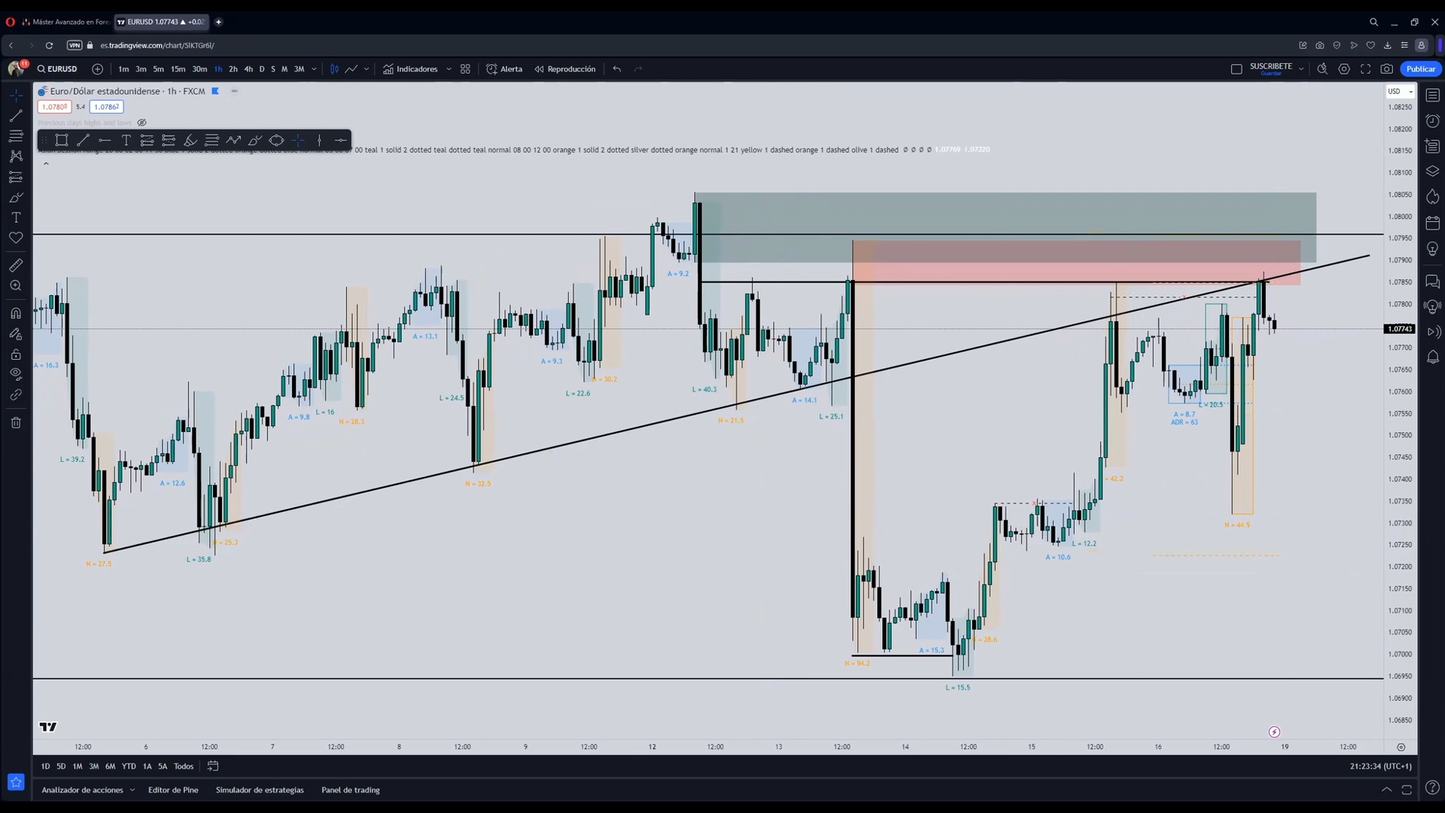Open chart settings hexagon icon
Image resolution: width=1445 pixels, height=813 pixels.
coord(1344,69)
